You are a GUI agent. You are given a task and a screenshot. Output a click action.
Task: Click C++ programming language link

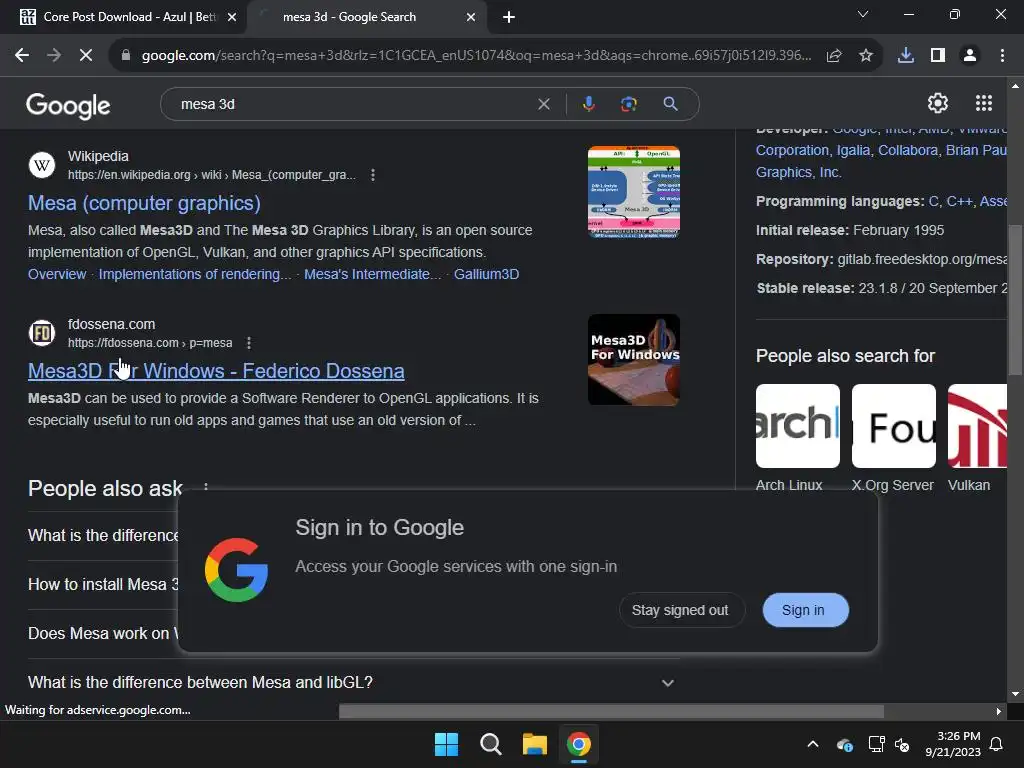tap(959, 201)
